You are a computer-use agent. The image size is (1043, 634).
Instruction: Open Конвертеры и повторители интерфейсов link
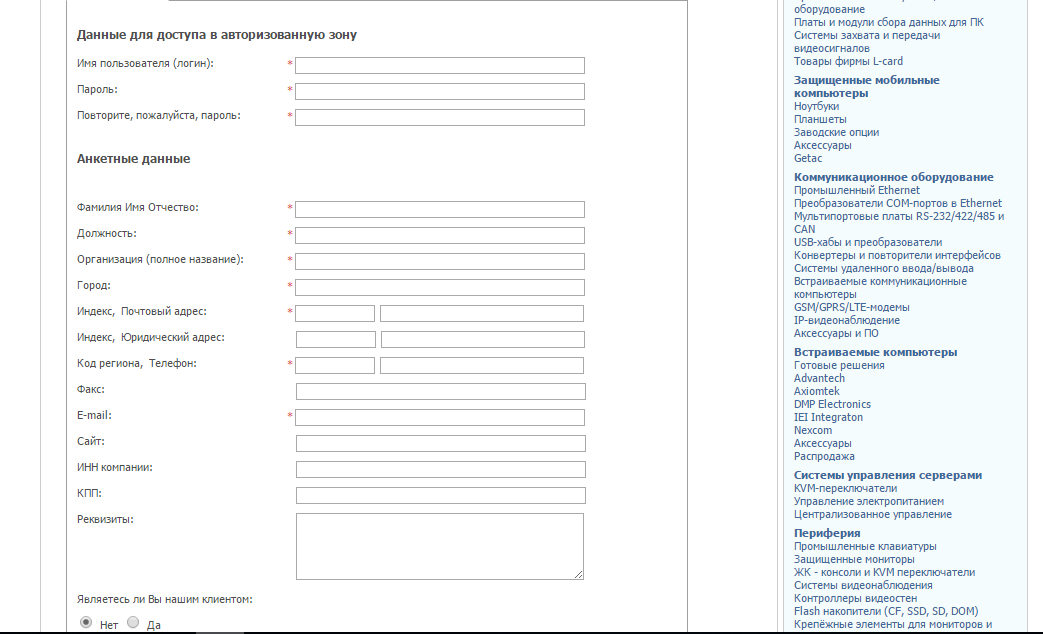[x=897, y=255]
